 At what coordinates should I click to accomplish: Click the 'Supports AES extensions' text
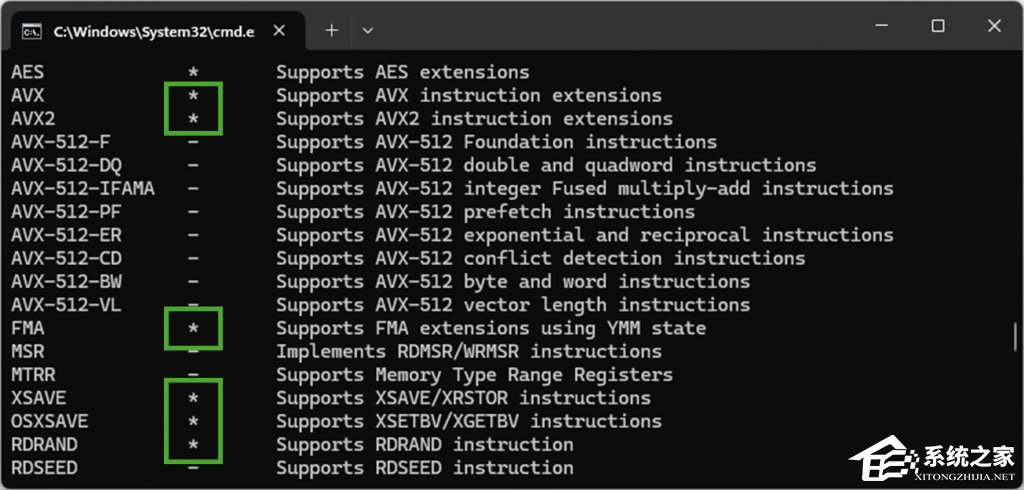(x=403, y=72)
